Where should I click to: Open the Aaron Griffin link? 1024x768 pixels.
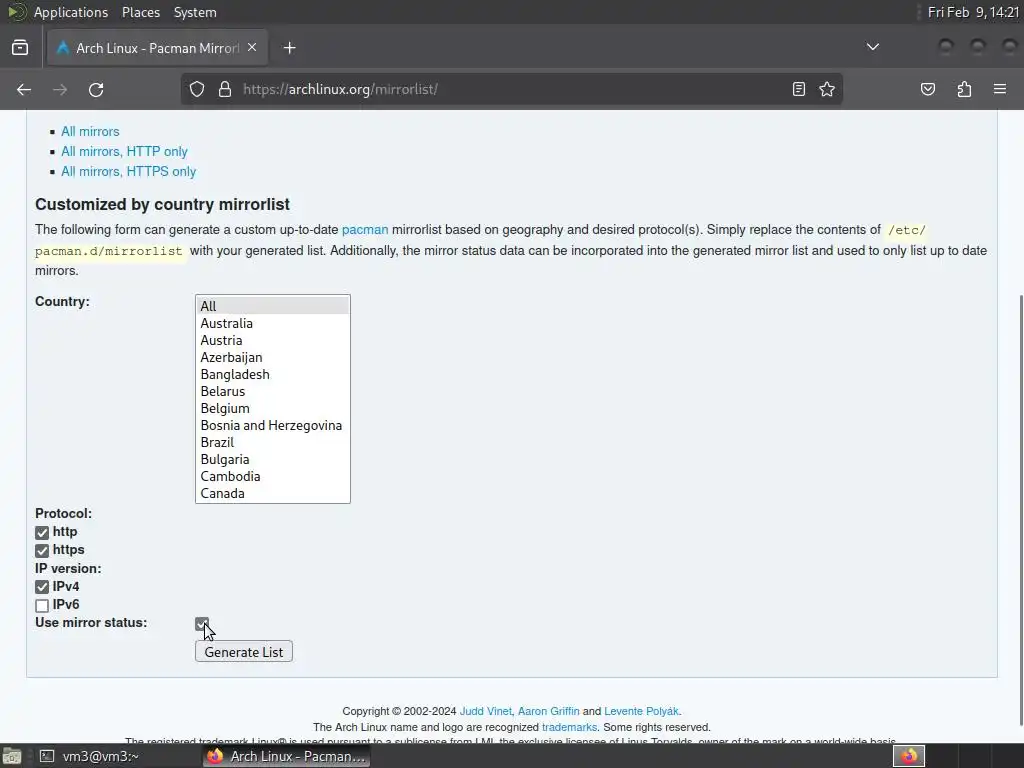[x=549, y=711]
